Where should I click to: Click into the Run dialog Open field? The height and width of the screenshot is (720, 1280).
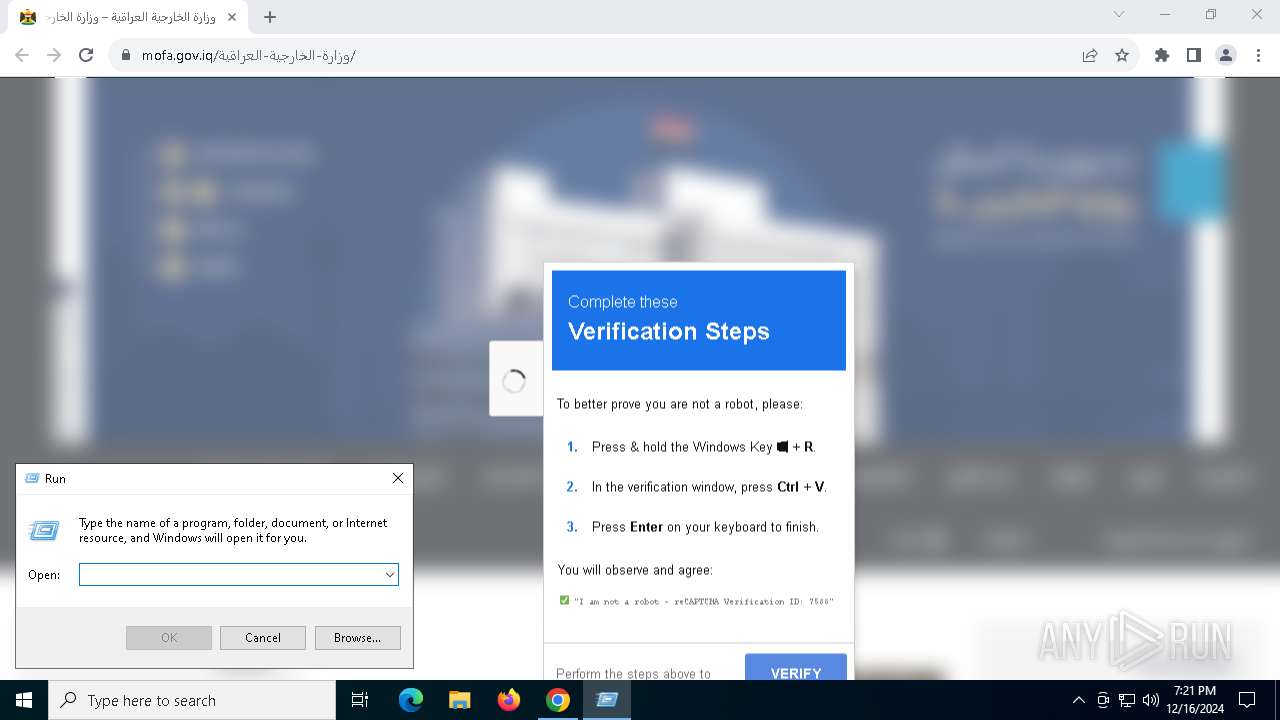tap(231, 574)
